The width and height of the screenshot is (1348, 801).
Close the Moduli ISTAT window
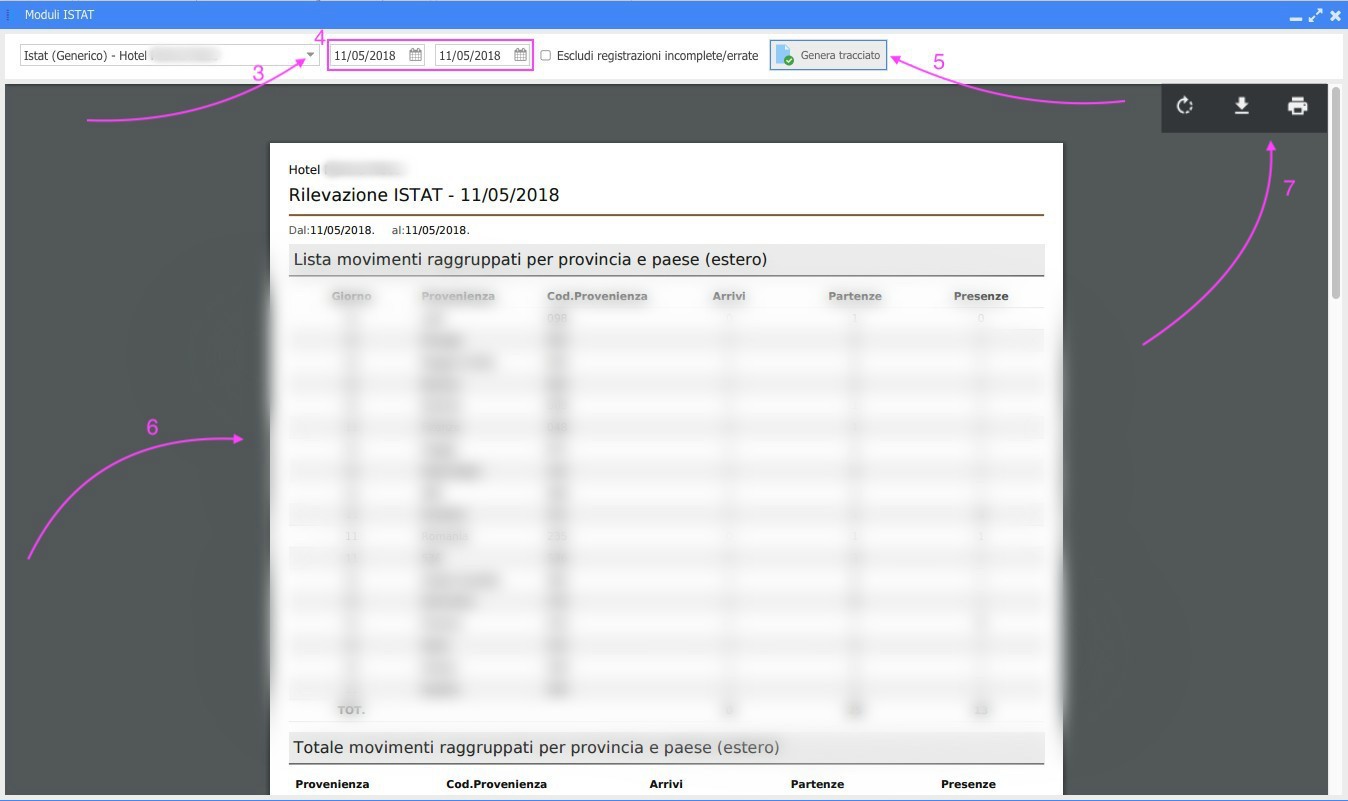[x=1335, y=15]
